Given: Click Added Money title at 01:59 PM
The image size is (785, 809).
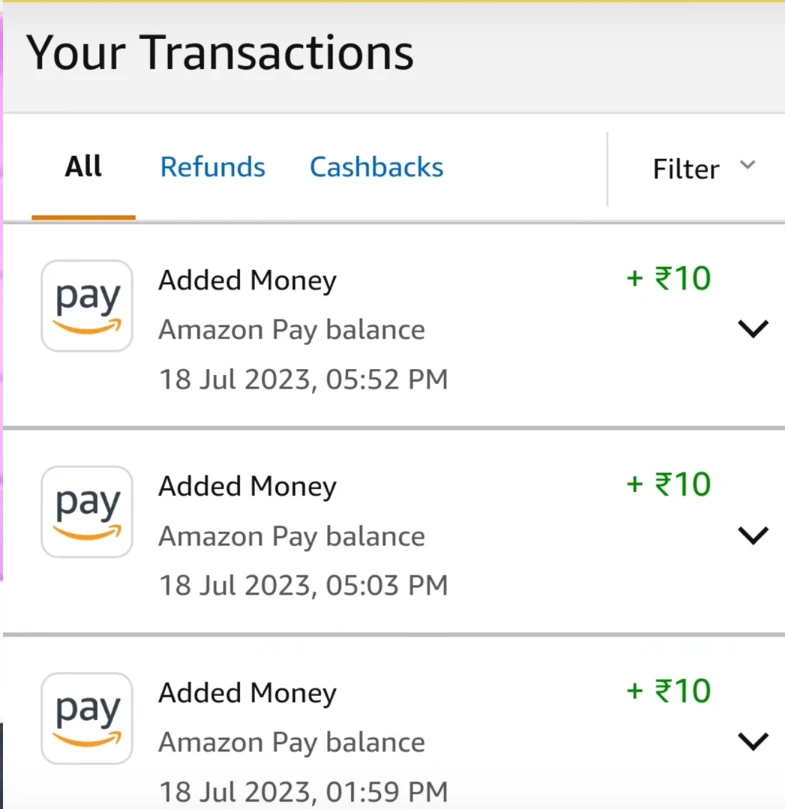Looking at the screenshot, I should click(x=247, y=693).
